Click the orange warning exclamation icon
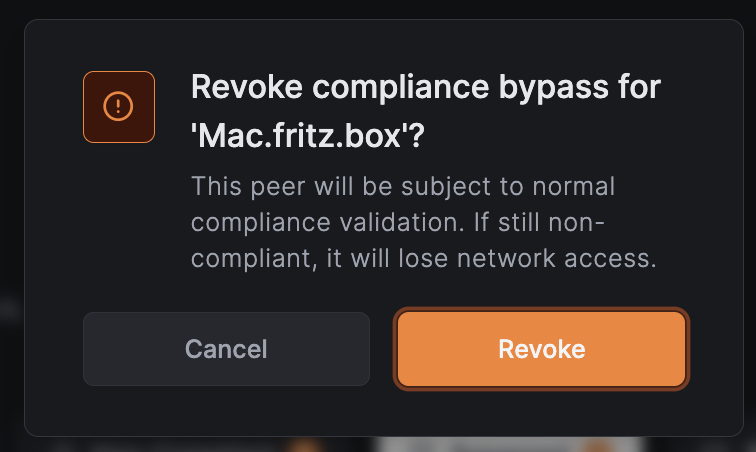 coord(118,107)
